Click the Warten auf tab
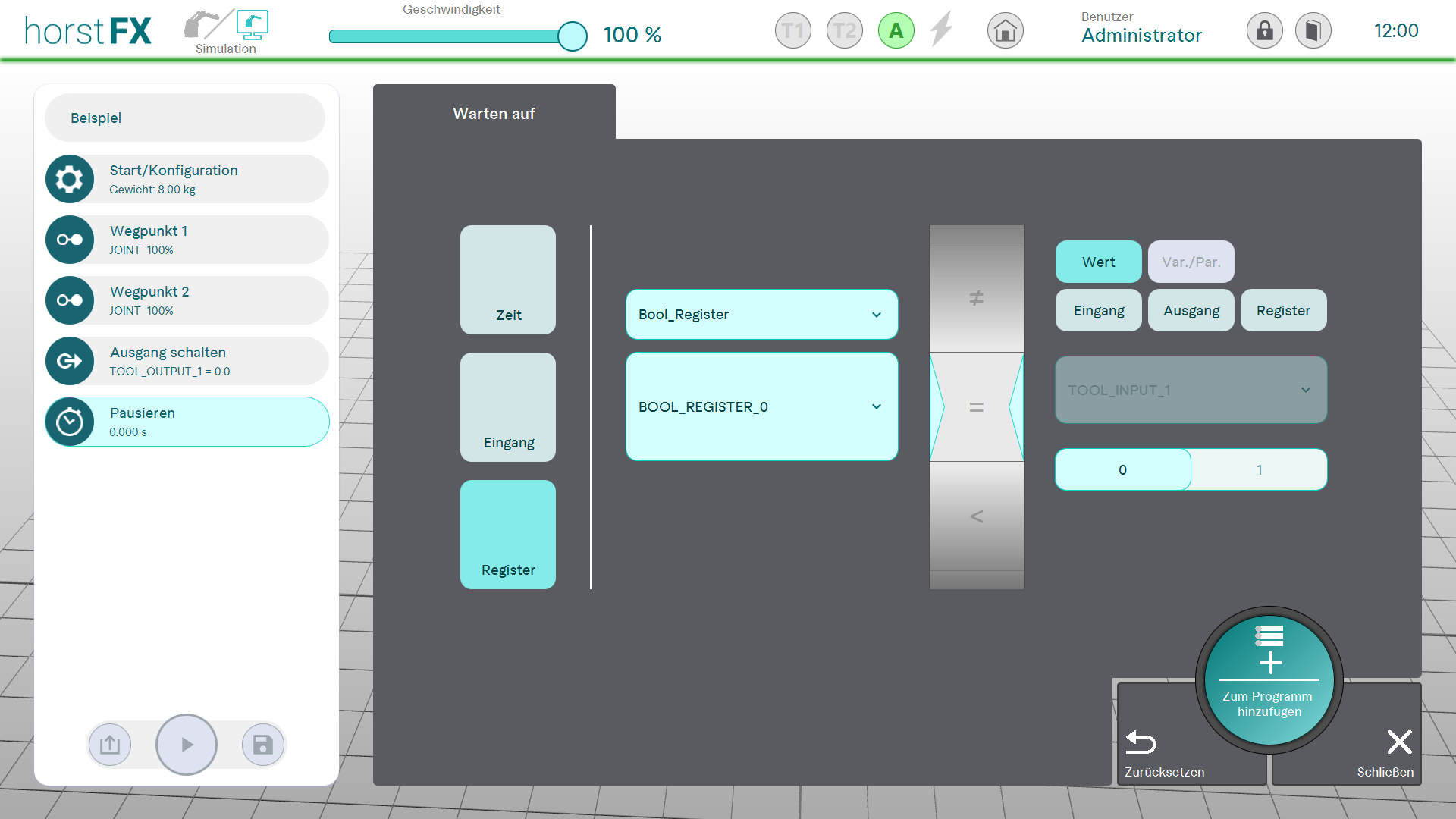Image resolution: width=1456 pixels, height=819 pixels. tap(494, 113)
